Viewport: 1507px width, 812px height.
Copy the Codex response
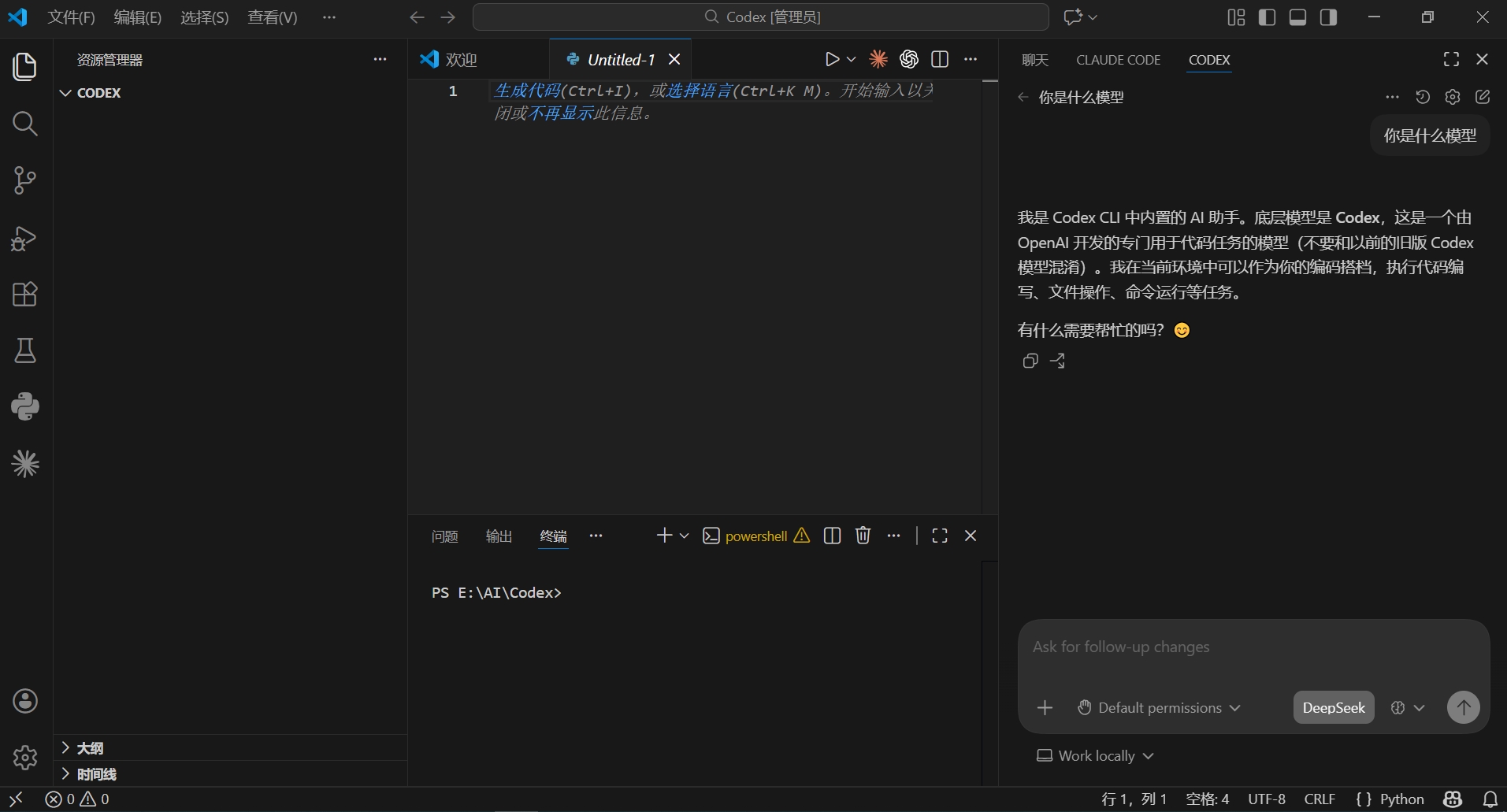[x=1030, y=361]
